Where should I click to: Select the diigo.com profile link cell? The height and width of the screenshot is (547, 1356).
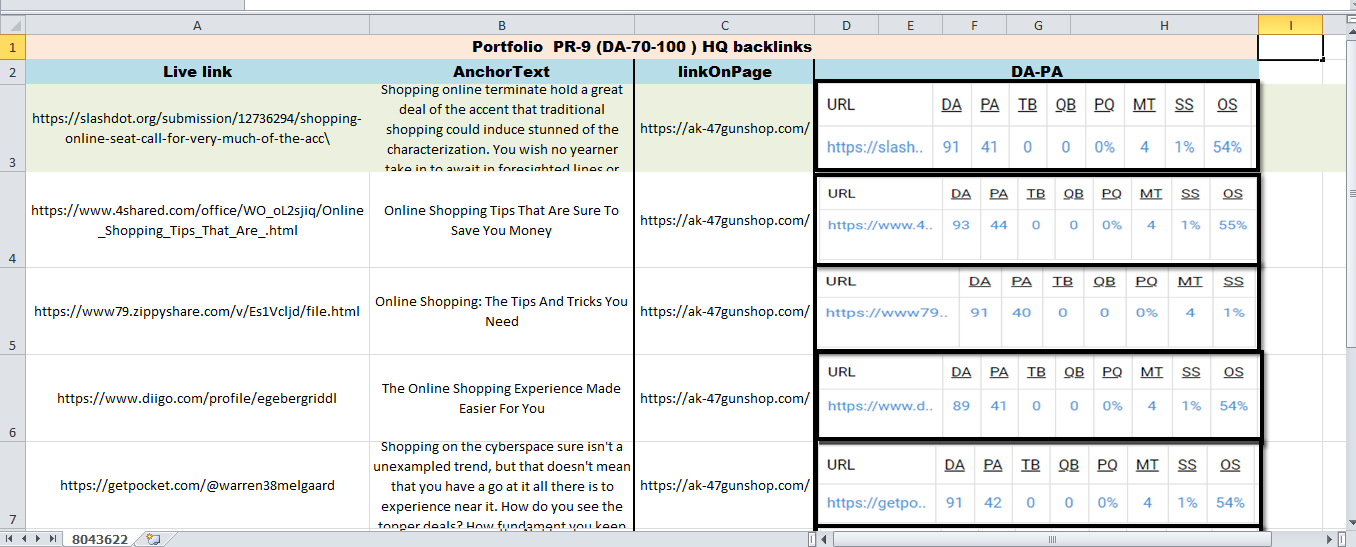[197, 398]
